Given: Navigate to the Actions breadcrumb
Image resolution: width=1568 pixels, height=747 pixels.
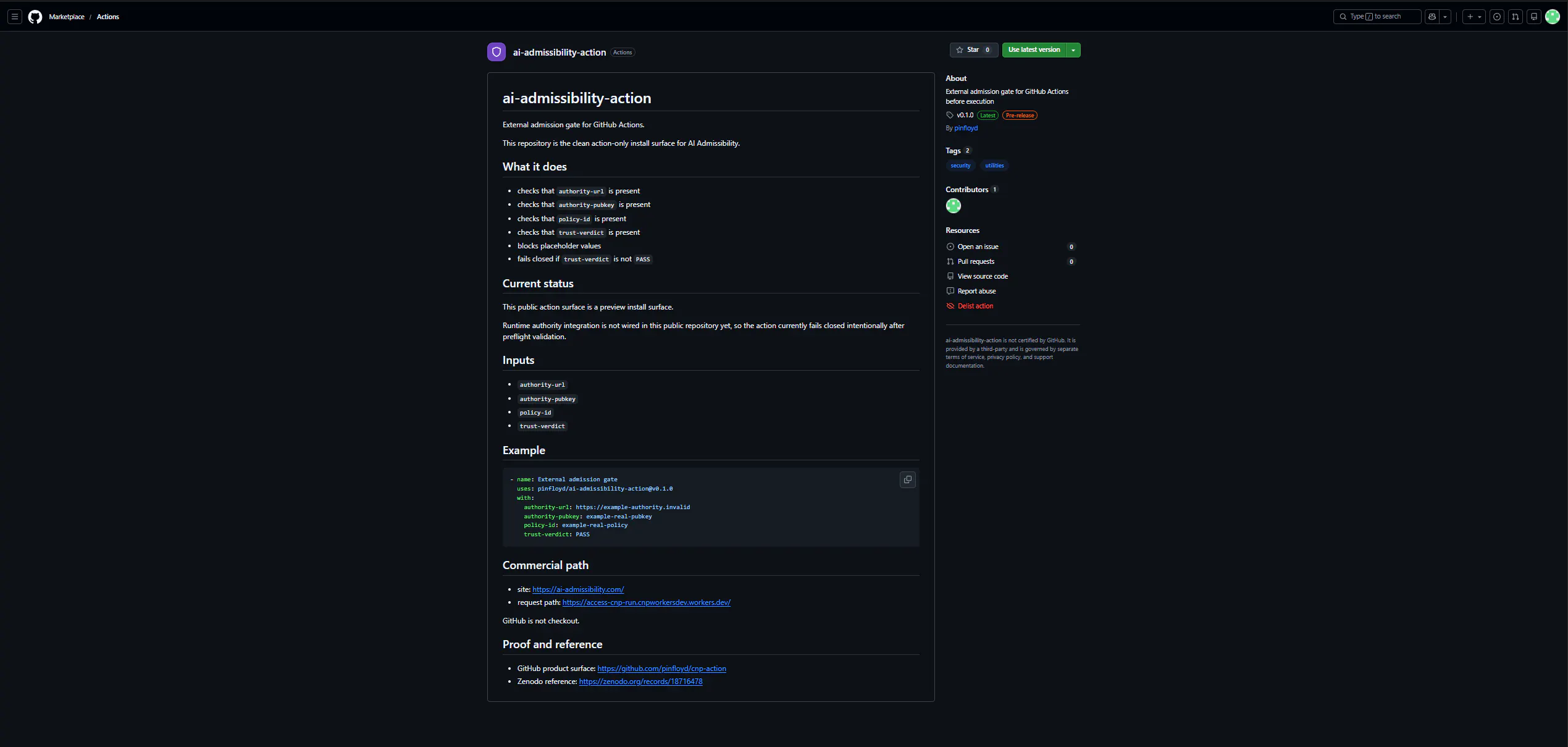Looking at the screenshot, I should (108, 17).
